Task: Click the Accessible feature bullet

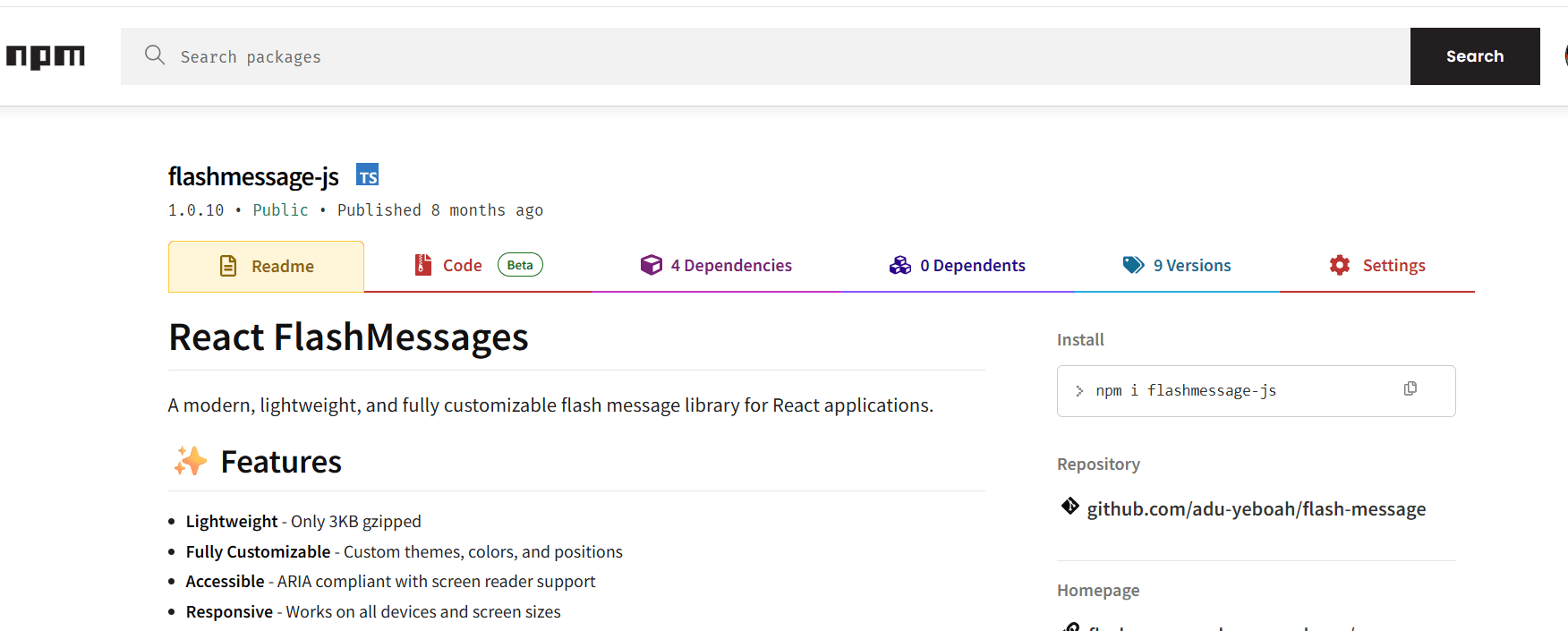Action: pyautogui.click(x=390, y=581)
